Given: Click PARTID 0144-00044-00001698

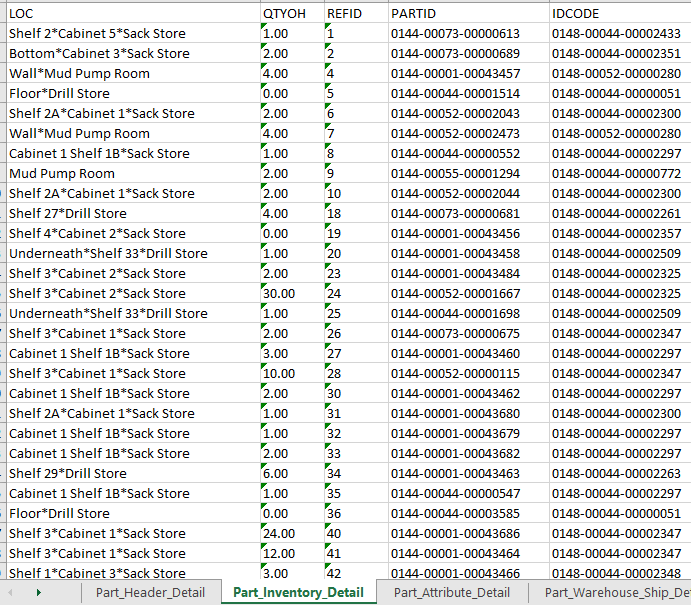Looking at the screenshot, I should [468, 313].
